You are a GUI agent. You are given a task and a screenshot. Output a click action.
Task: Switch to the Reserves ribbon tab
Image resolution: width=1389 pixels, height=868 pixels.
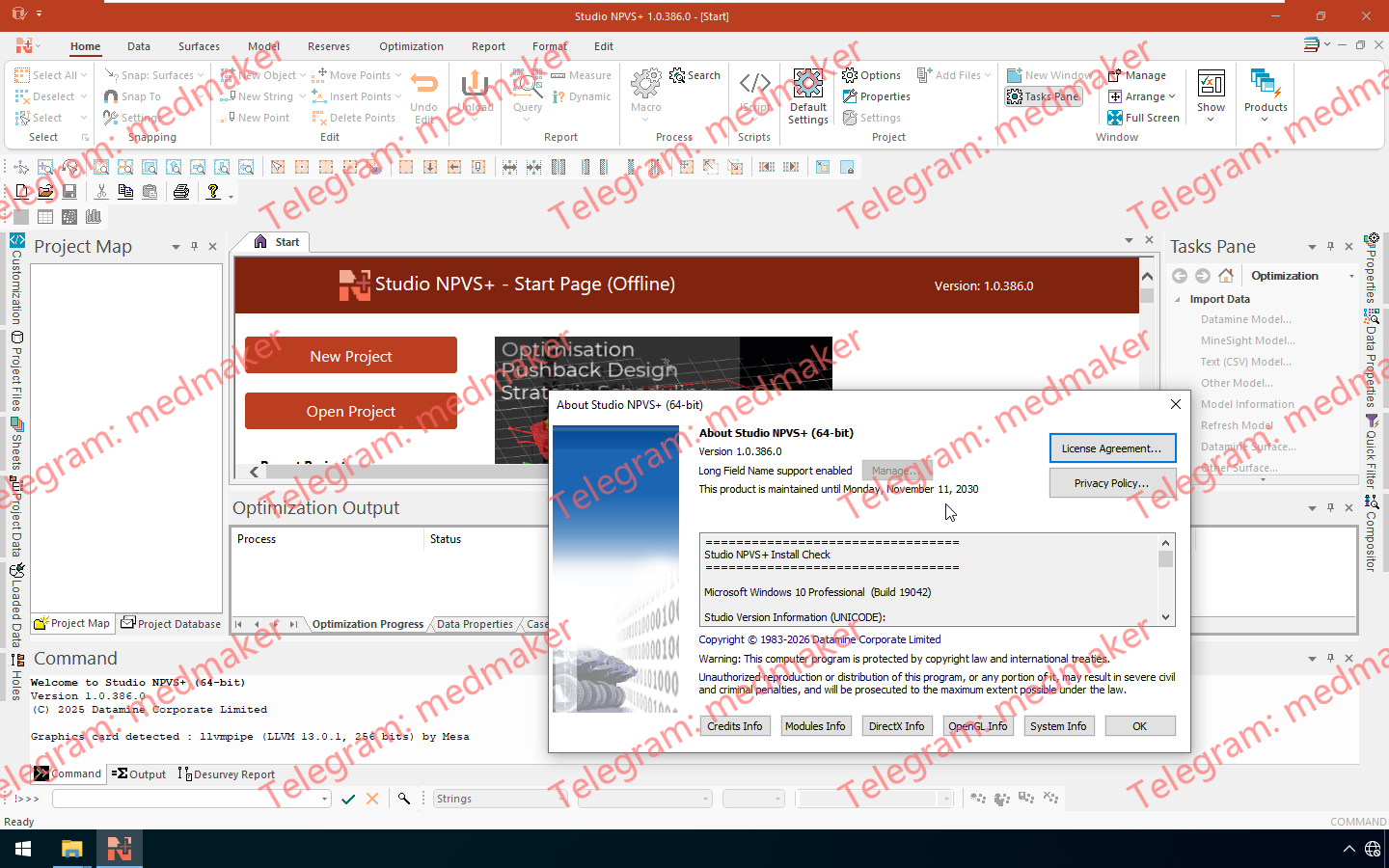[329, 46]
